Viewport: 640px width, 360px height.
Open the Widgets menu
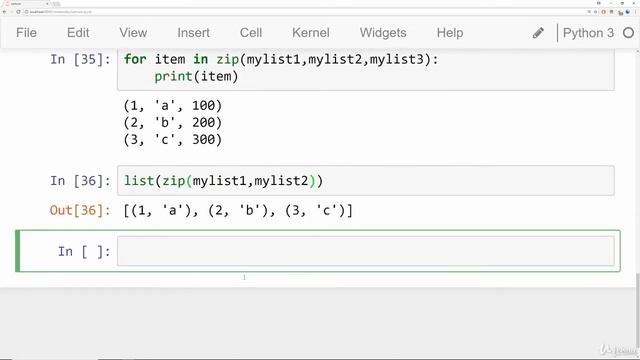[383, 33]
